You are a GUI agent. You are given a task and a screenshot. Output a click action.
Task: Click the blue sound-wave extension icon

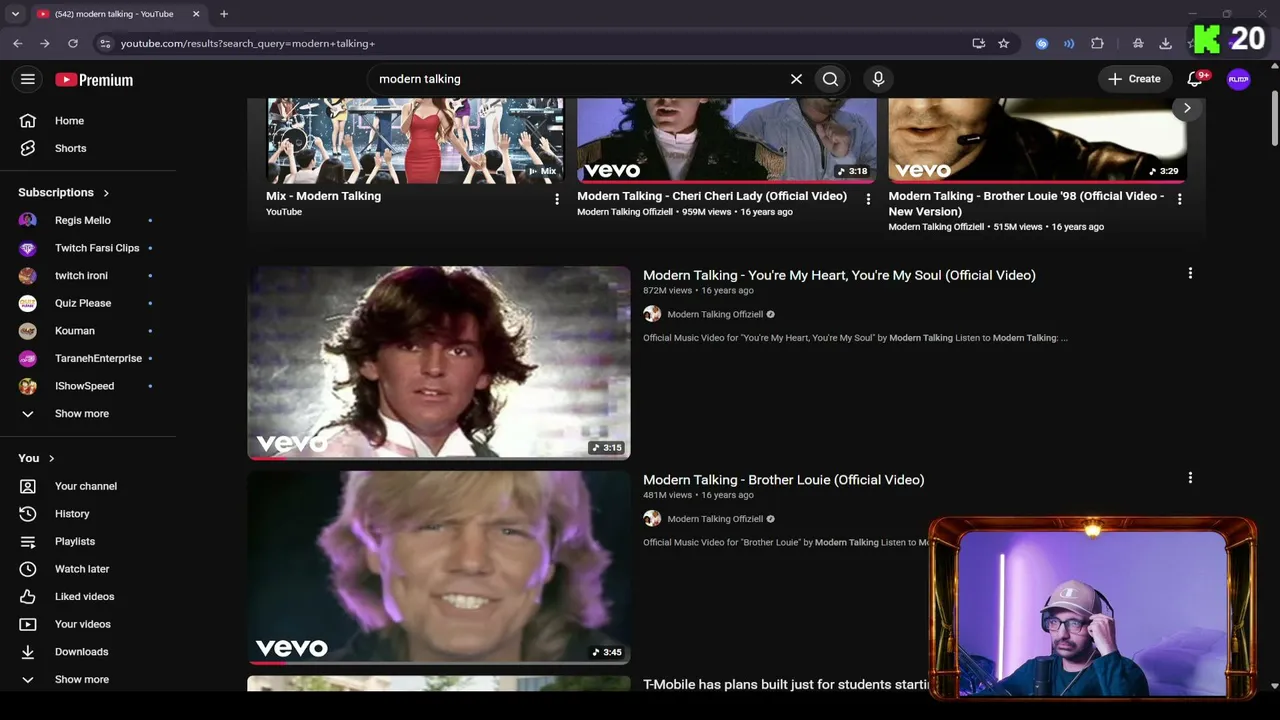click(1069, 43)
